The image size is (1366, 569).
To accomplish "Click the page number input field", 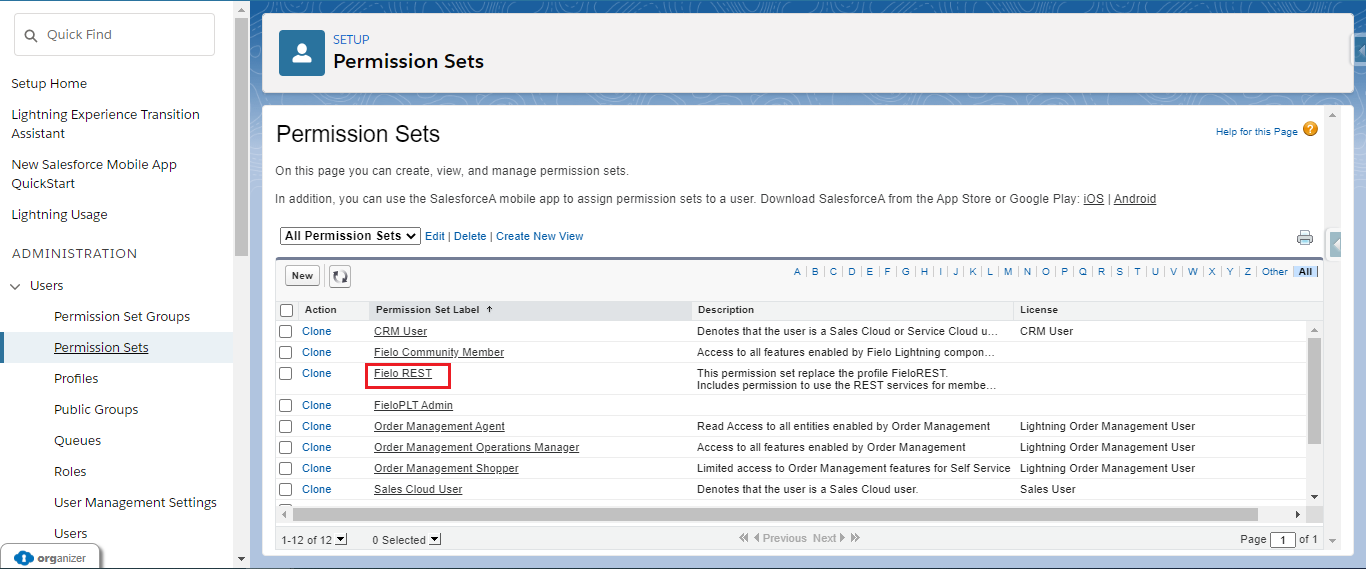I will coord(1282,539).
